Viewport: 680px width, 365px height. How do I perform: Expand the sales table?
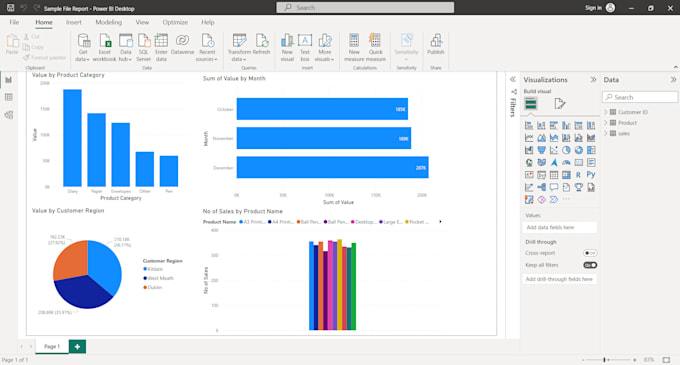[606, 134]
